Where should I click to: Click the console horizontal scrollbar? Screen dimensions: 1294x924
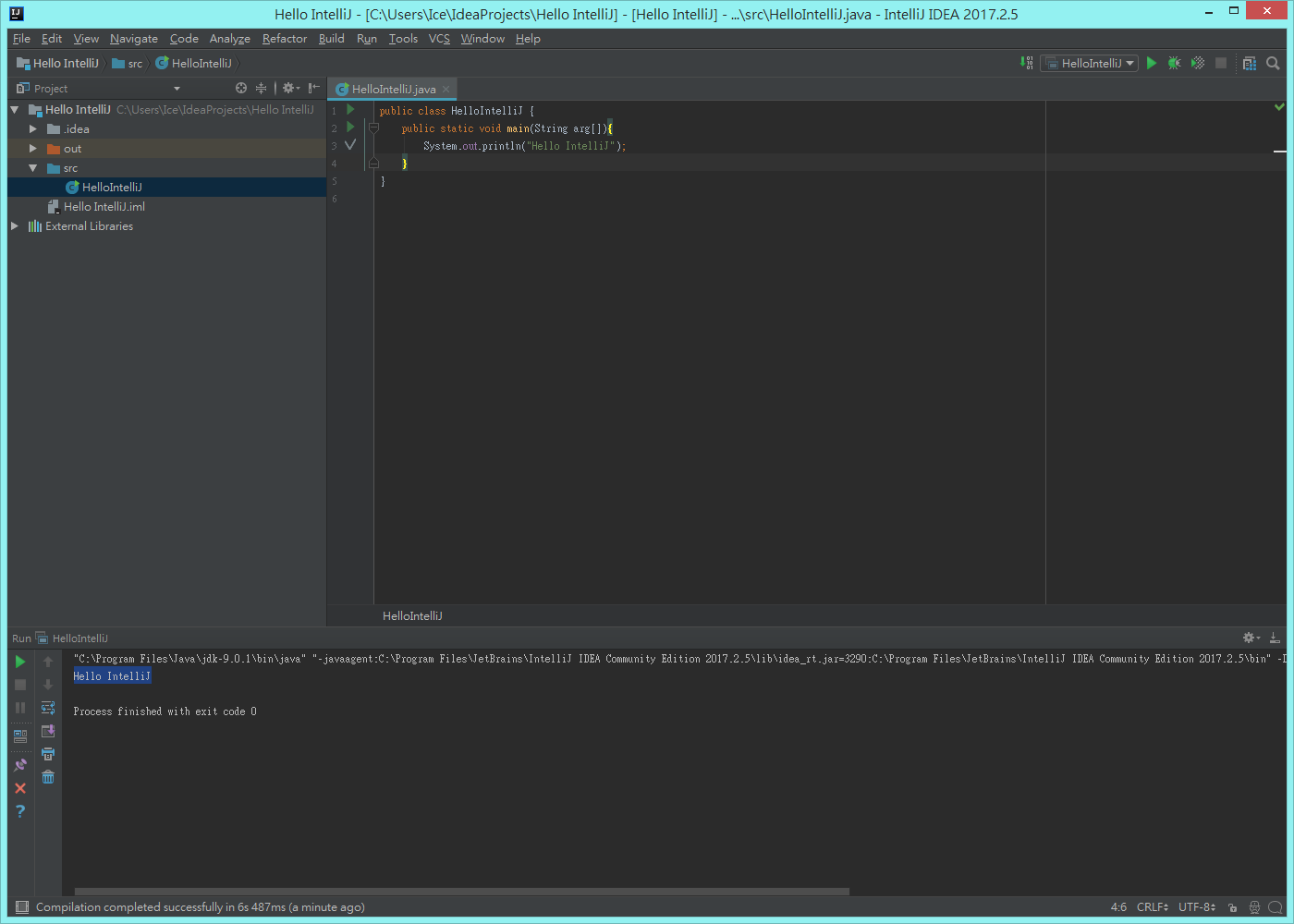[x=462, y=892]
